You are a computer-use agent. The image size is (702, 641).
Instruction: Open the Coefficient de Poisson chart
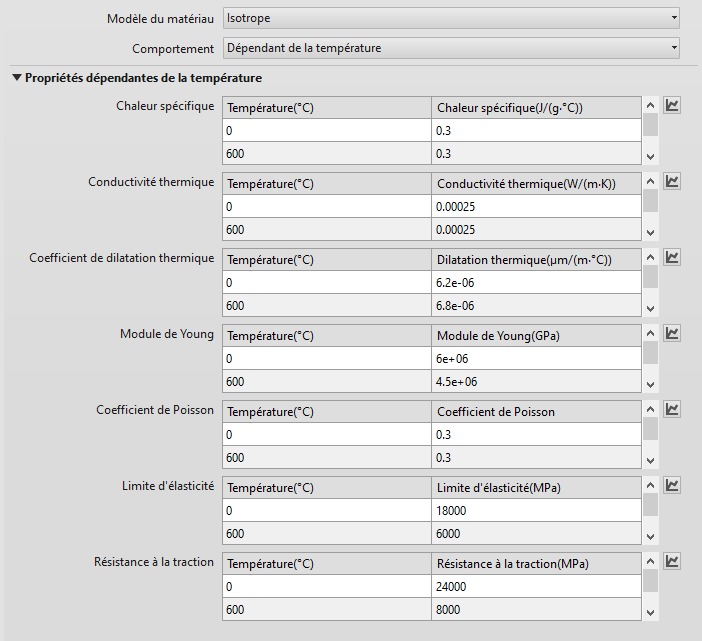673,409
